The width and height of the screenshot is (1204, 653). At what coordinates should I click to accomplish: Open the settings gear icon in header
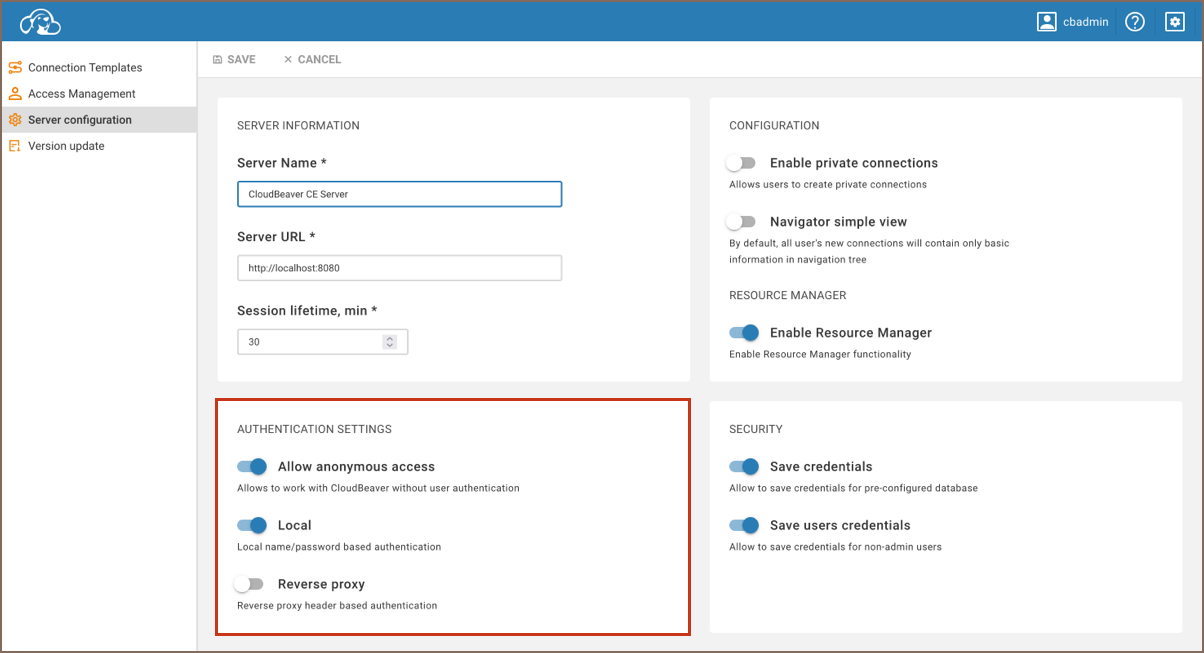pyautogui.click(x=1174, y=22)
